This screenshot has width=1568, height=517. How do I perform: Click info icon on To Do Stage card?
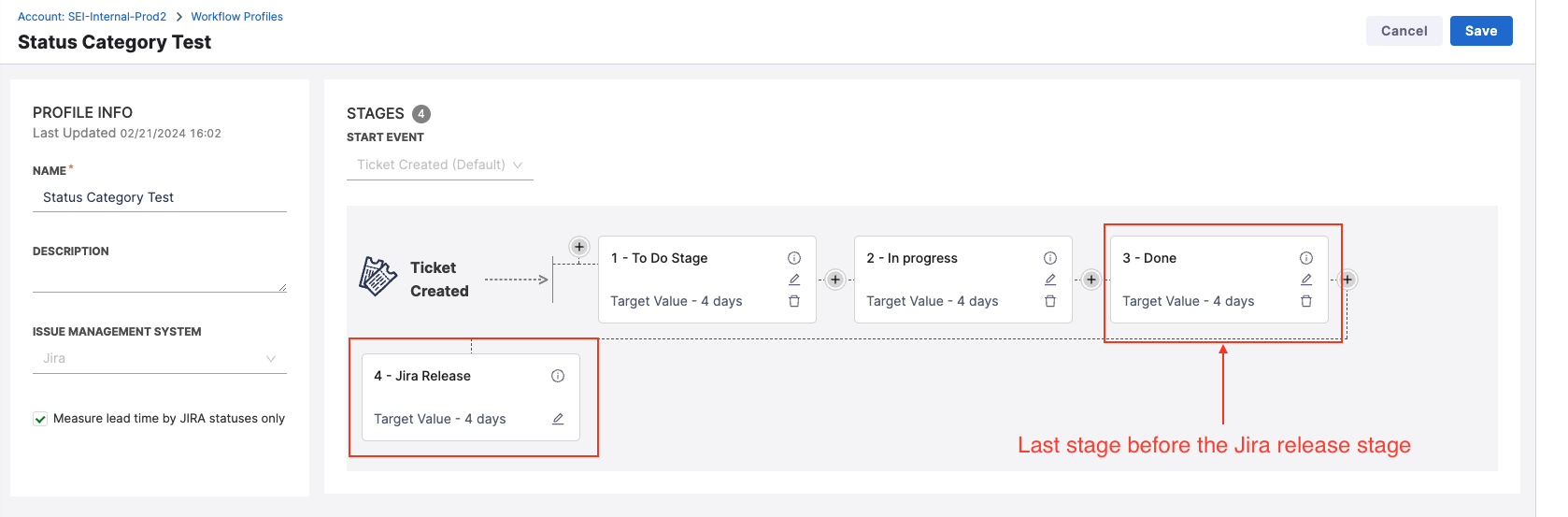[x=794, y=258]
